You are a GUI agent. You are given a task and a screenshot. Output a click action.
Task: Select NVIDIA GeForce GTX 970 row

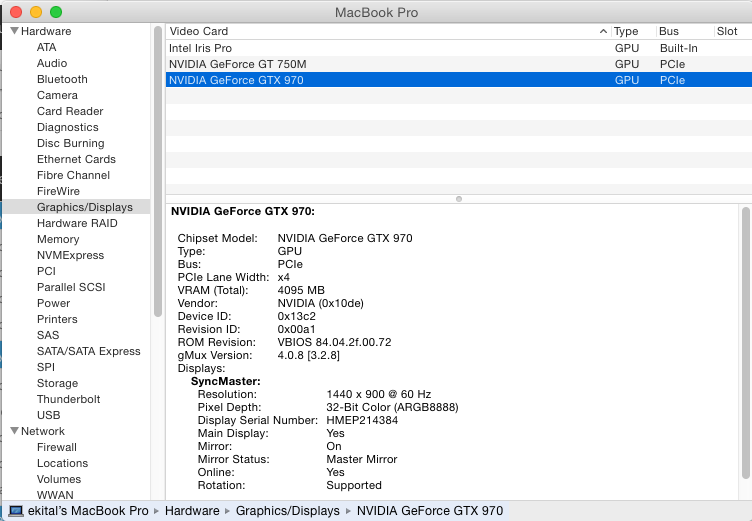click(458, 80)
